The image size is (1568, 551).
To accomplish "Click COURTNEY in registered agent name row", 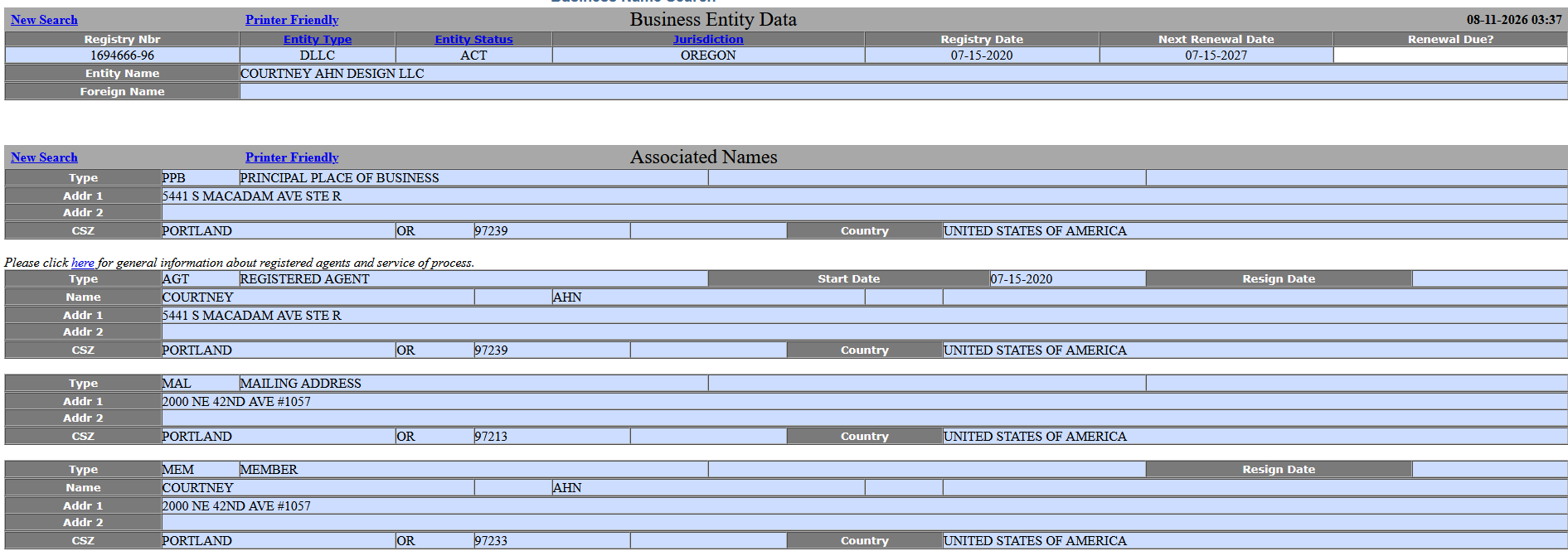I will coord(198,297).
